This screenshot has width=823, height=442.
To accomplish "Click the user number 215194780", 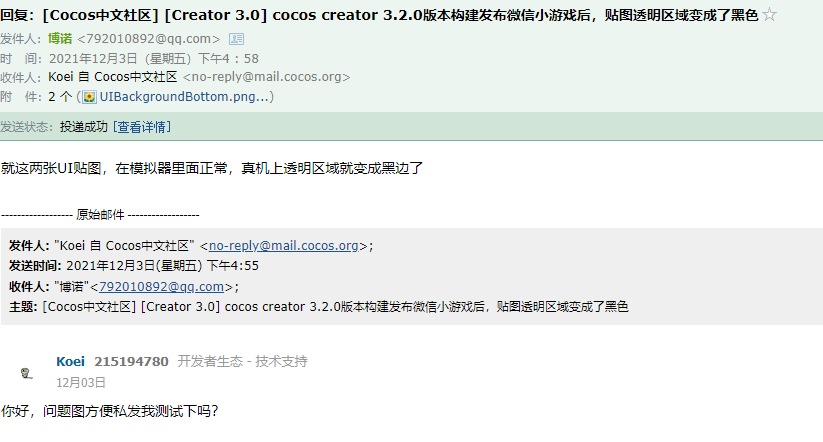I will 131,361.
